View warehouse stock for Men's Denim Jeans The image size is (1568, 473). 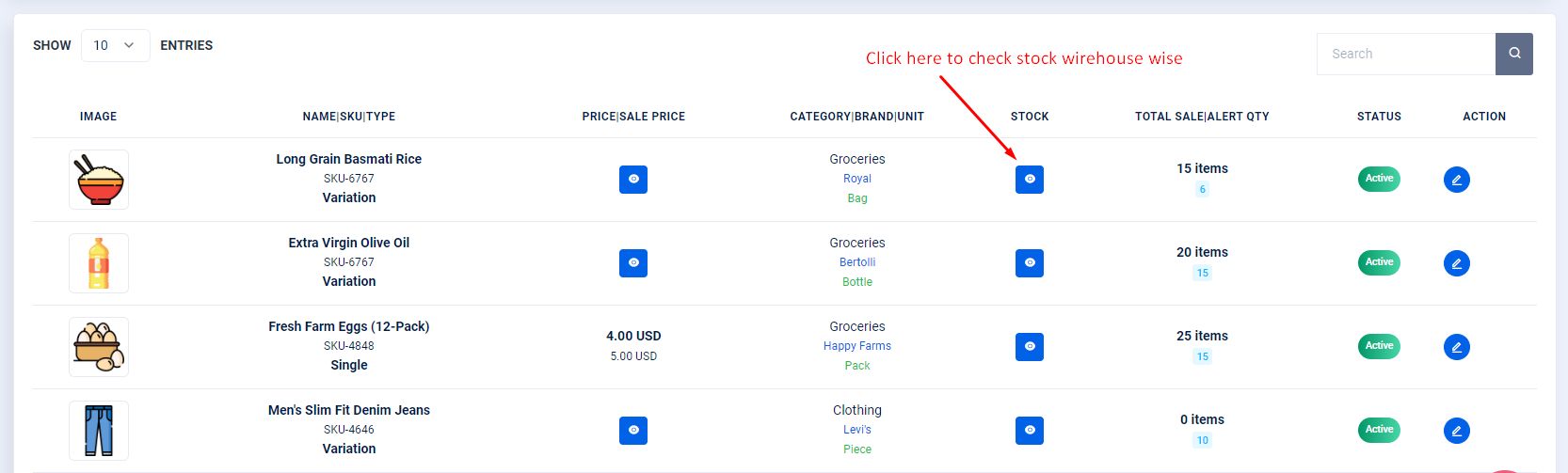[x=1029, y=431]
